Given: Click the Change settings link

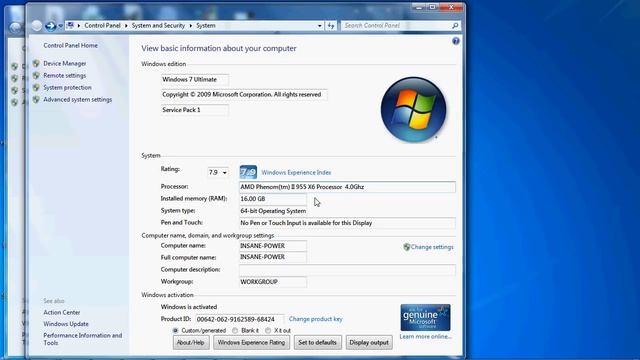Looking at the screenshot, I should 432,247.
